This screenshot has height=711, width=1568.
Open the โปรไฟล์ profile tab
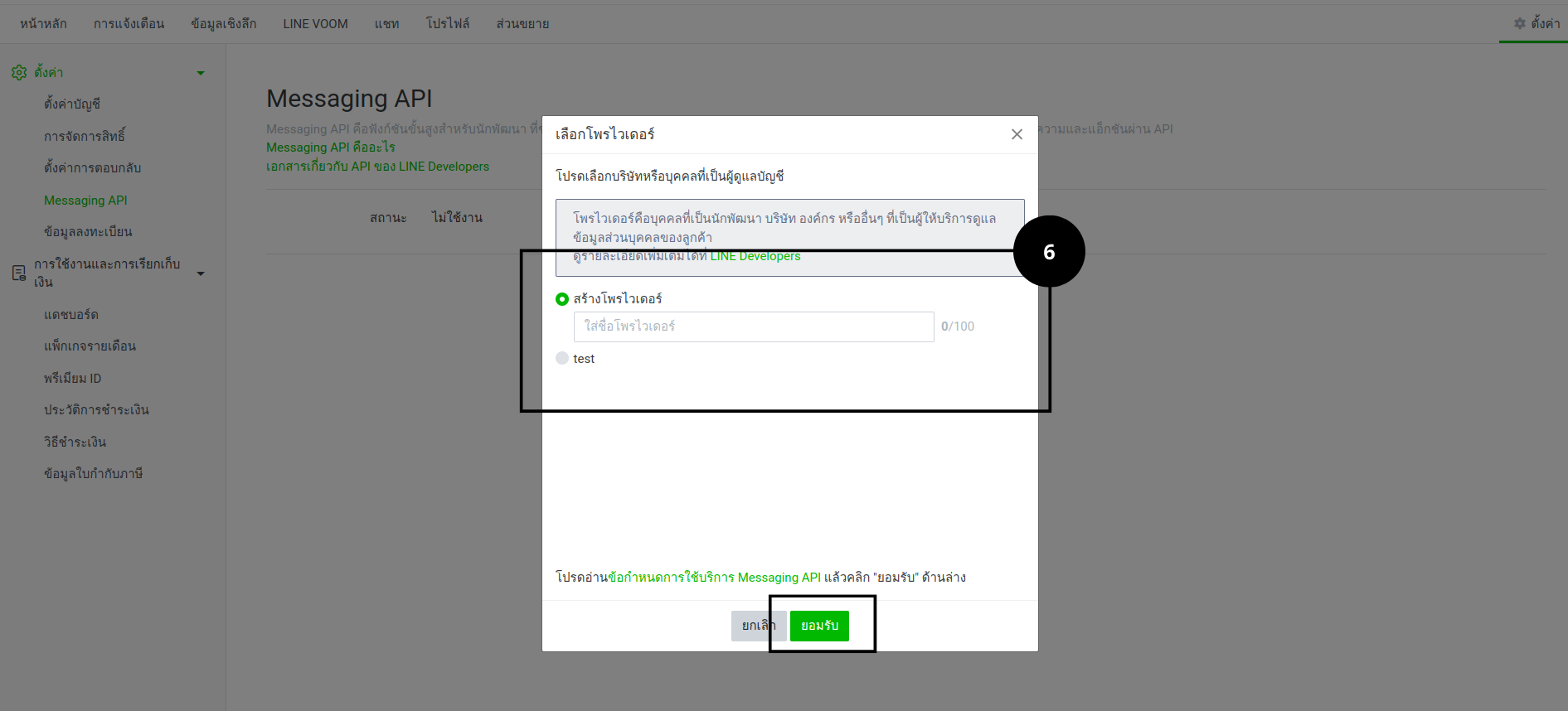[448, 23]
